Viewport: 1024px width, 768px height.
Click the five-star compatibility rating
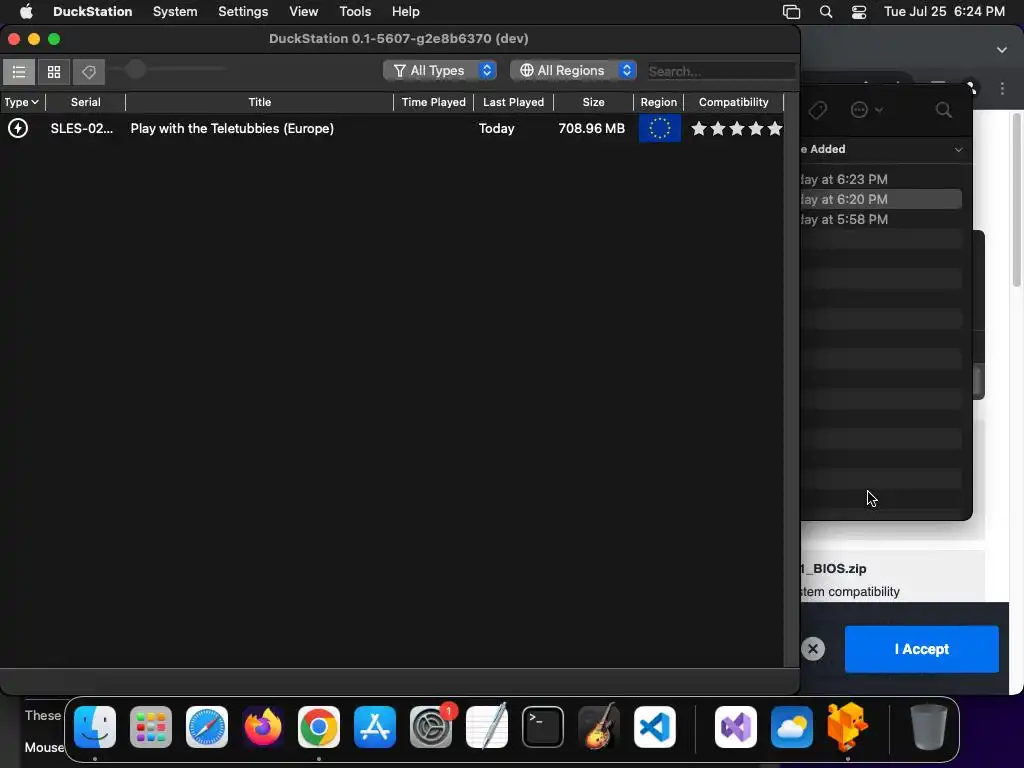tap(737, 128)
